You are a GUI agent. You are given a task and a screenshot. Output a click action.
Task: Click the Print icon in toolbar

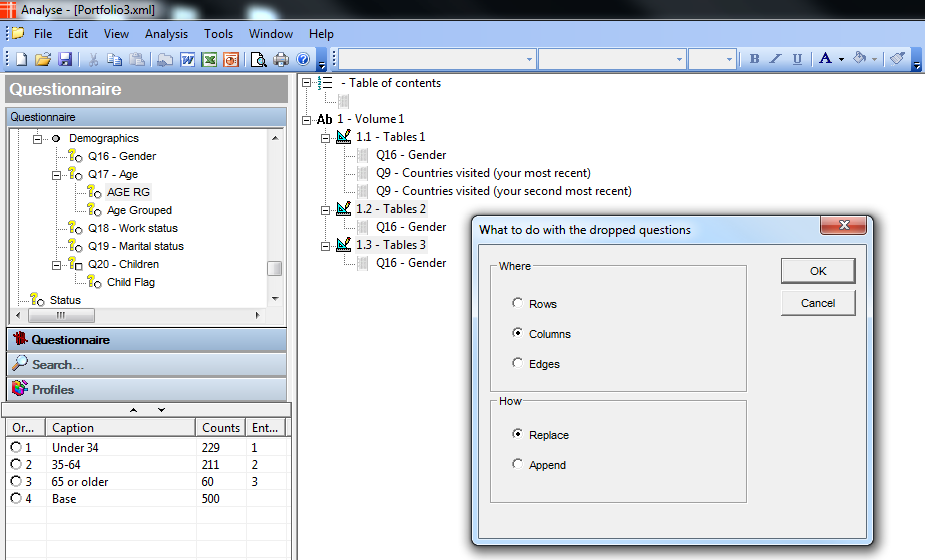pyautogui.click(x=281, y=59)
